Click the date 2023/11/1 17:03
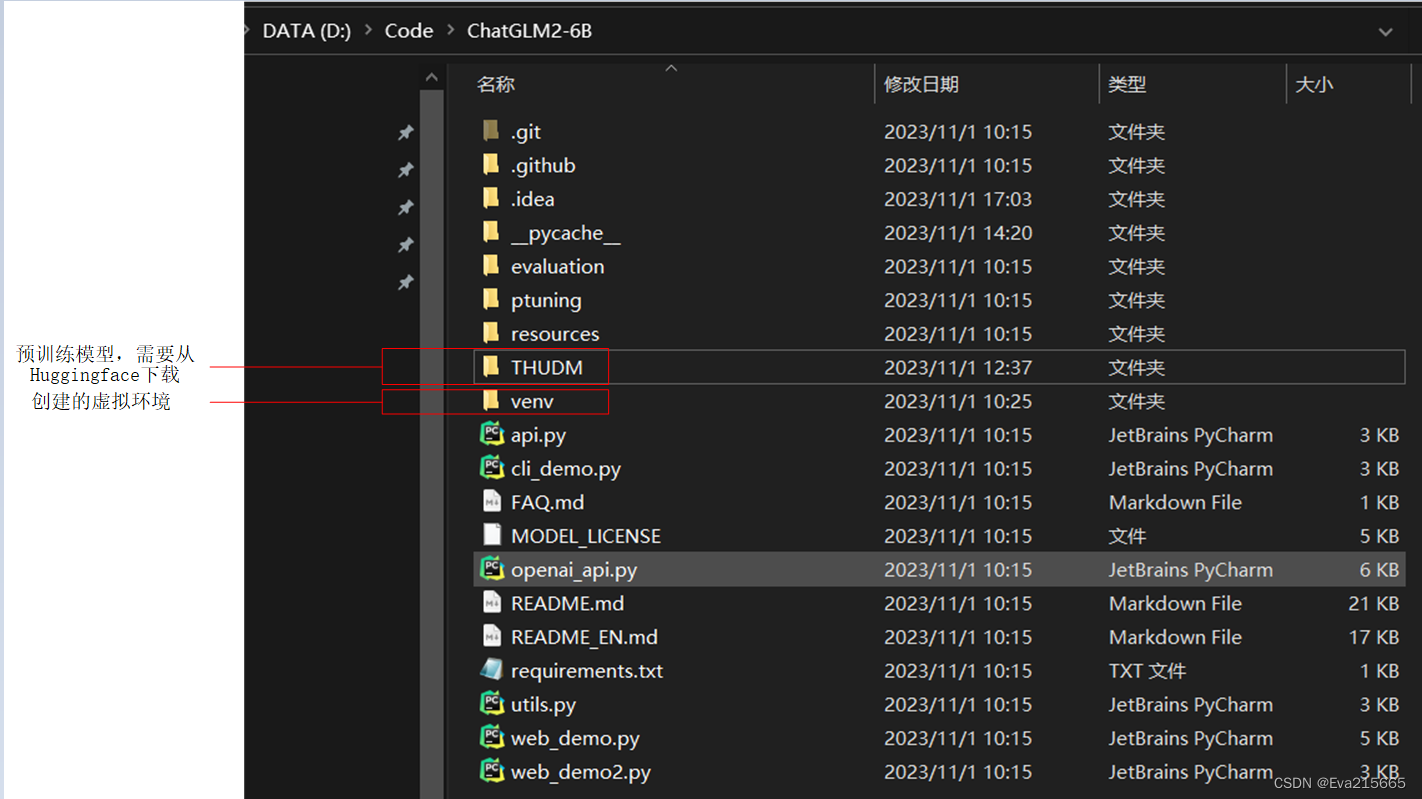 (958, 199)
